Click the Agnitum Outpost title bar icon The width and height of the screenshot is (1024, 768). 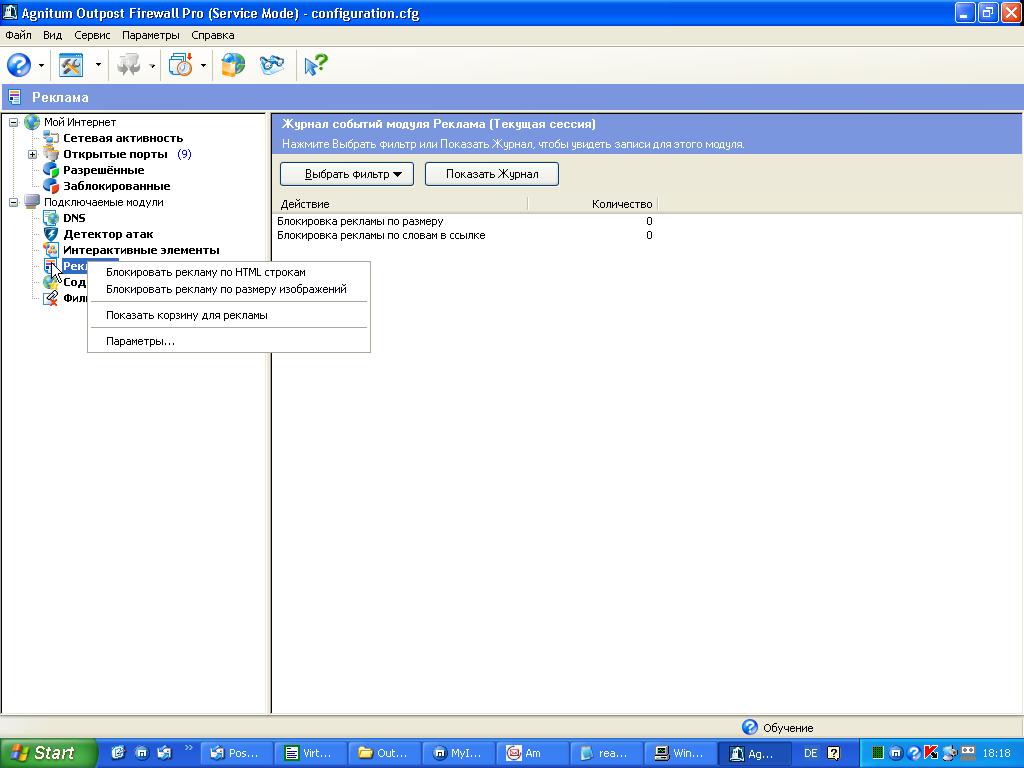pos(10,12)
